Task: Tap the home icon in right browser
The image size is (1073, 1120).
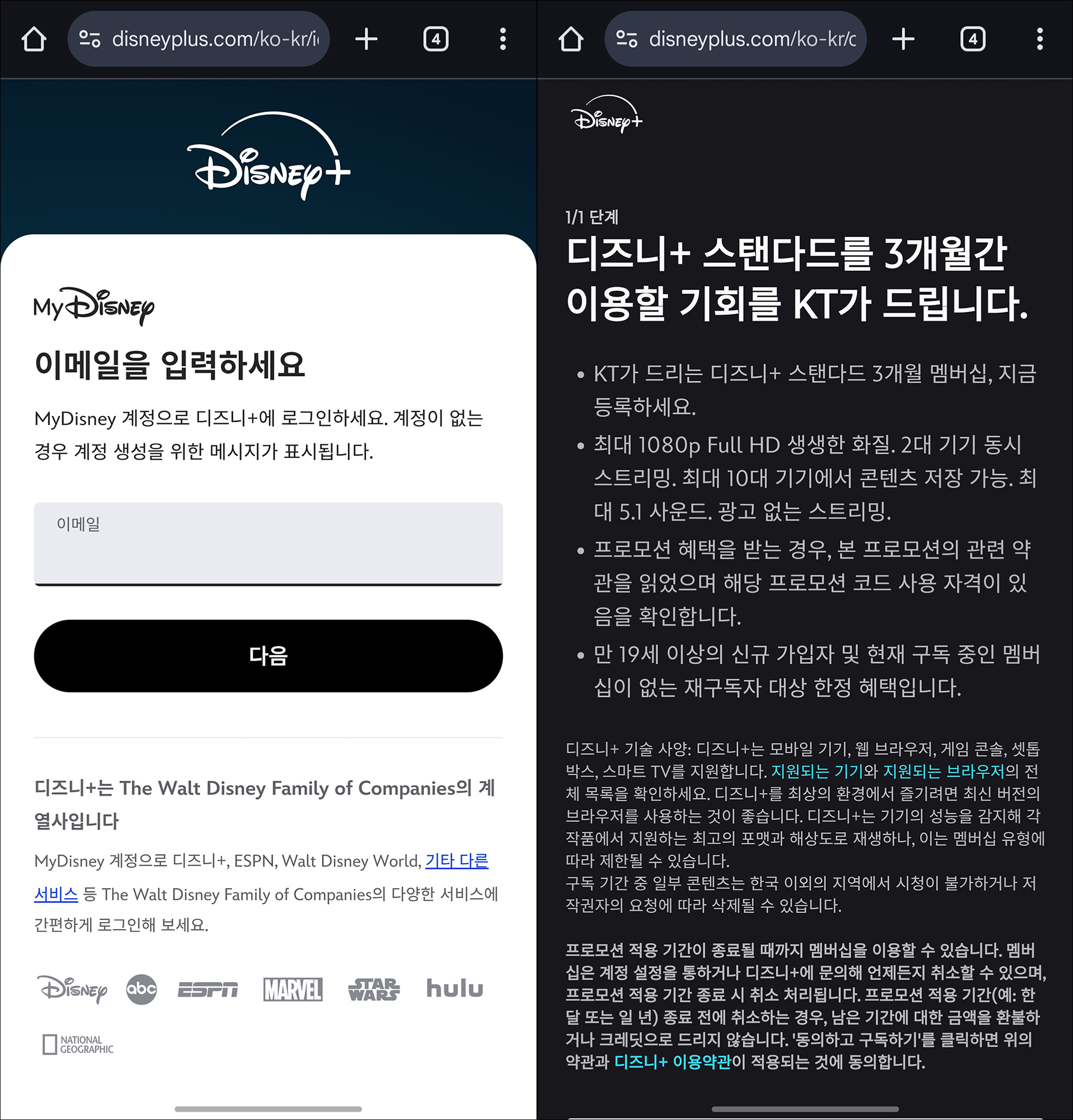Action: tap(571, 39)
